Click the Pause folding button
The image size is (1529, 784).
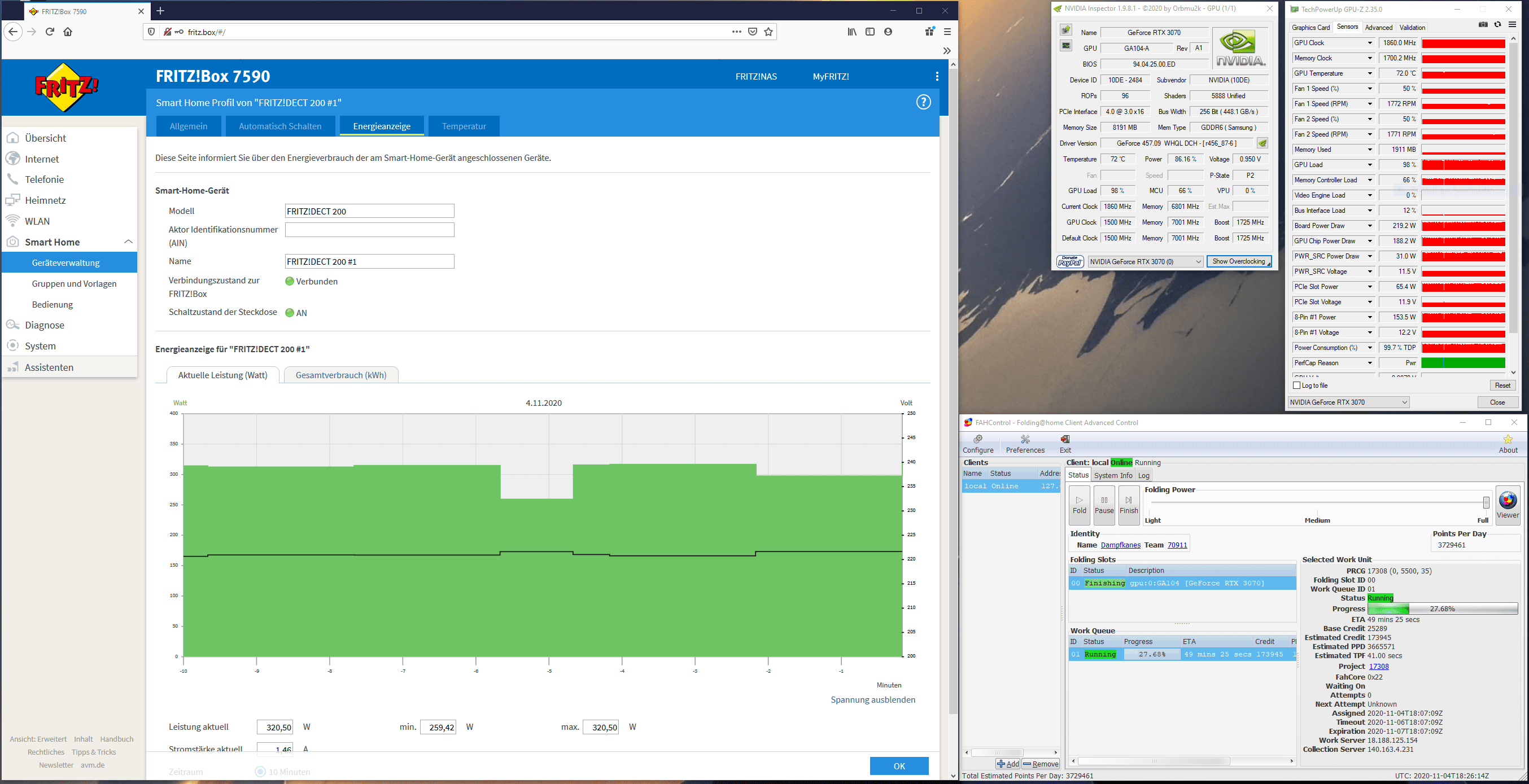[x=1104, y=505]
